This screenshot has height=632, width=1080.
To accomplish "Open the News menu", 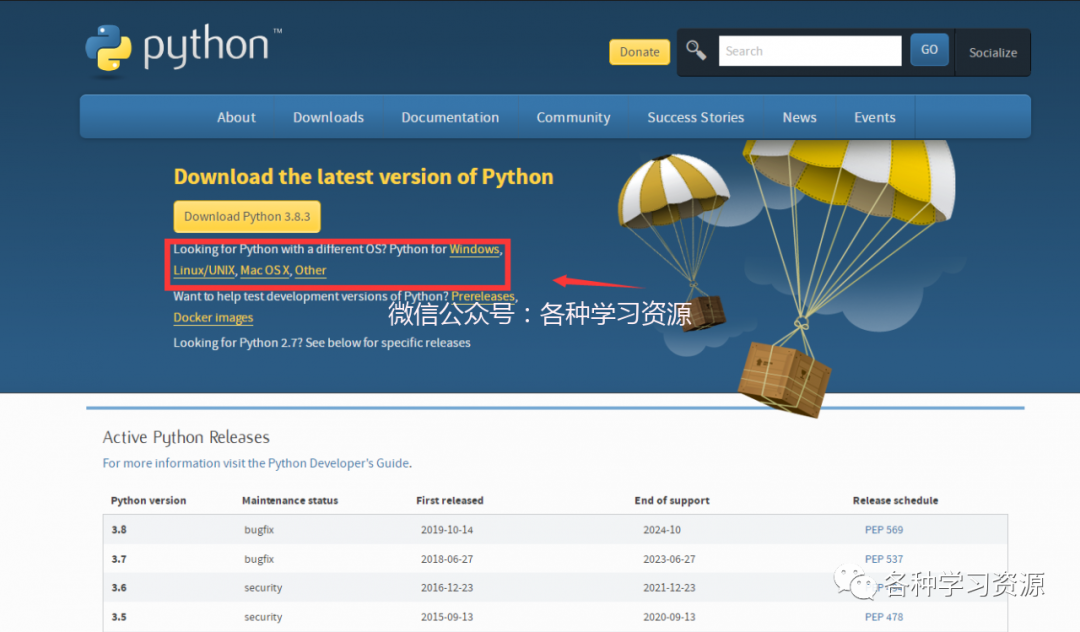I will 800,117.
